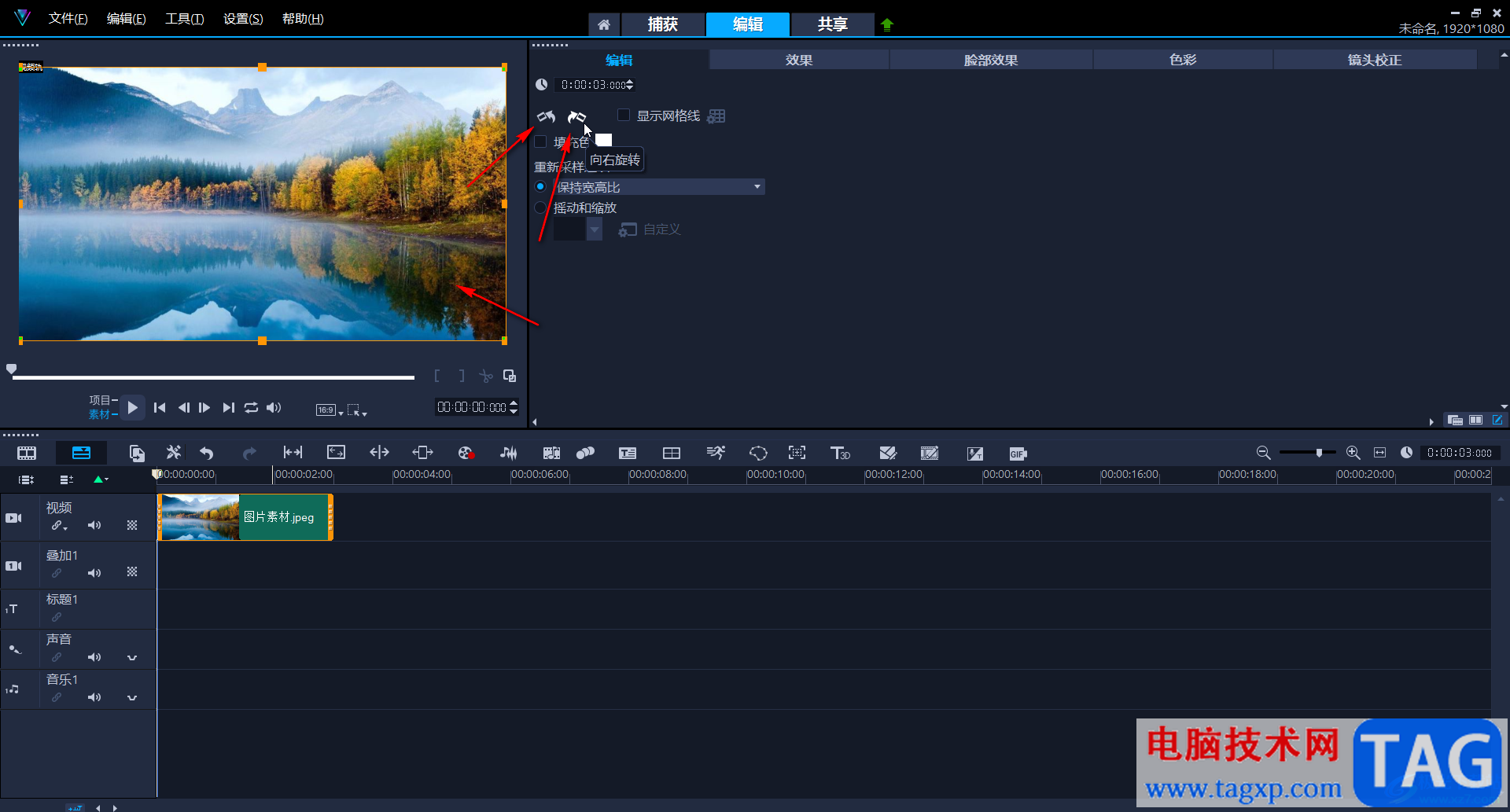Open the Lens Correction (镜头校正) tab
The width and height of the screenshot is (1510, 812).
(1375, 60)
